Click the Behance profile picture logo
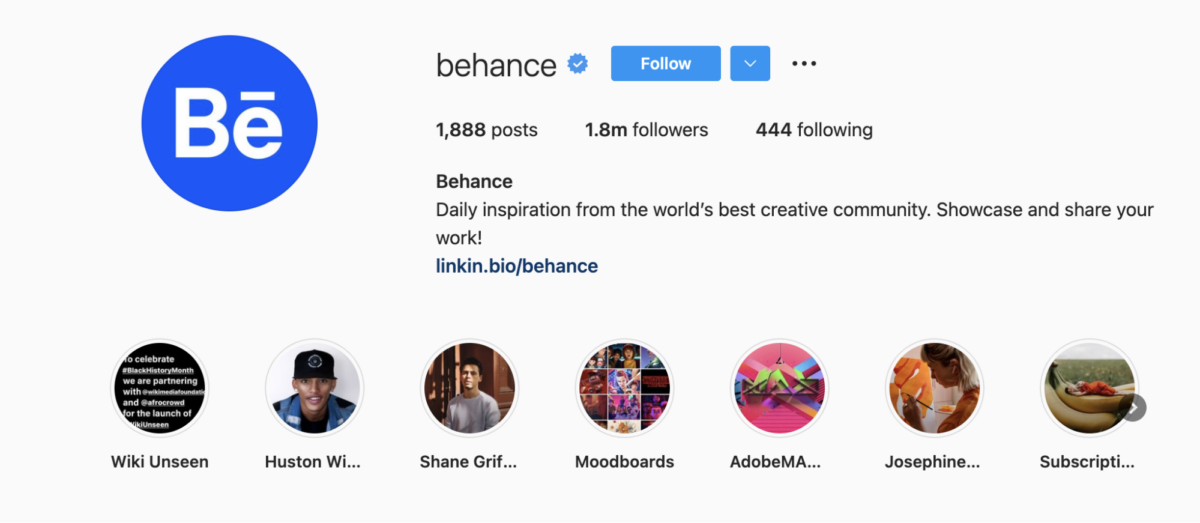Screen dimensions: 1200x523 coord(229,124)
